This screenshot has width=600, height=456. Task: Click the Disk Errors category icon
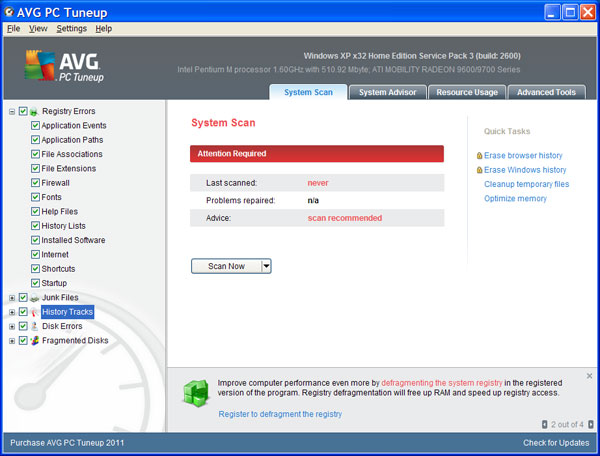point(34,326)
